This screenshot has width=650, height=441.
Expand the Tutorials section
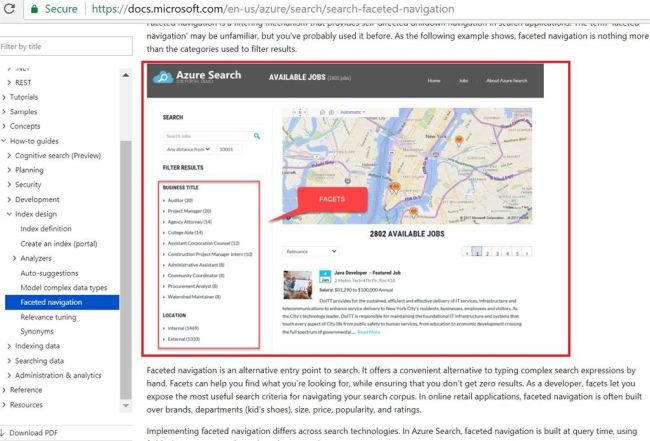click(4, 97)
